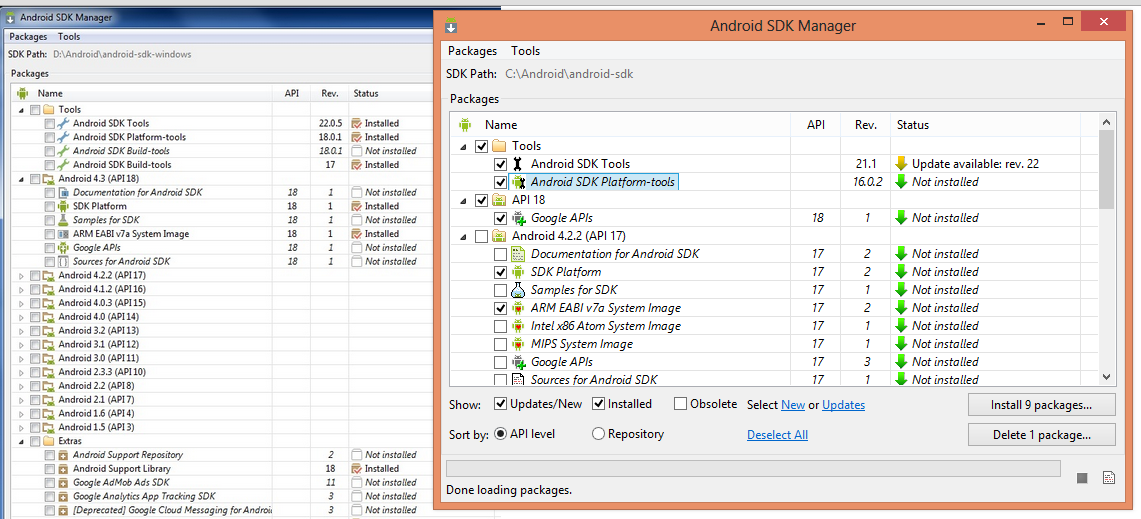Expand Android 2.3.3 (API 10) in background window

click(21, 372)
